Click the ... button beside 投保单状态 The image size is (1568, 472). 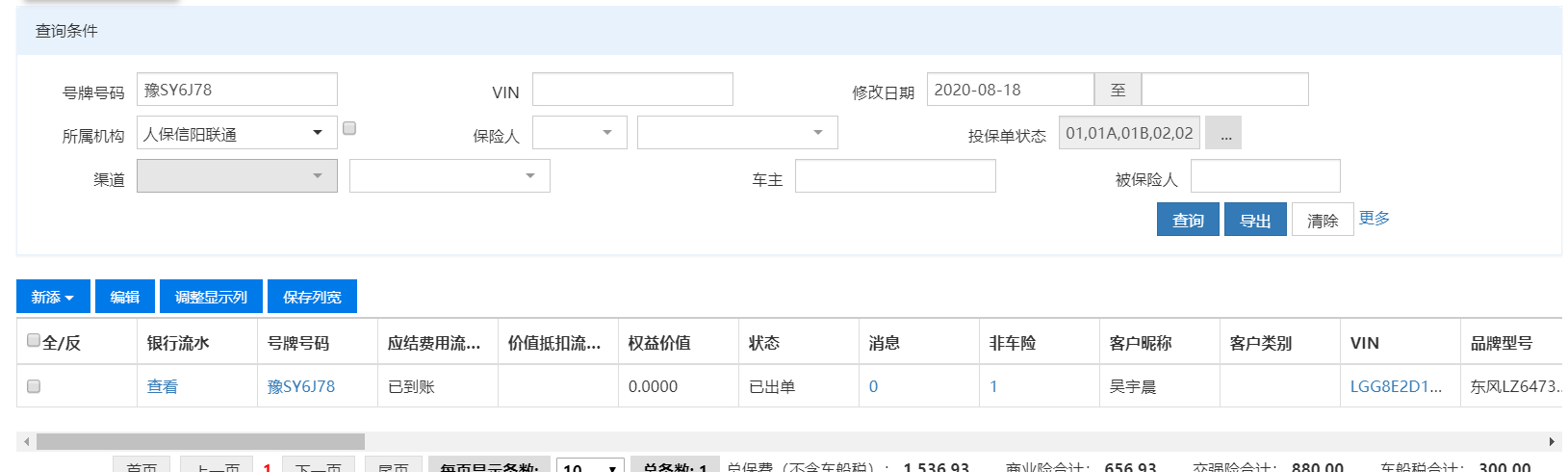(x=1223, y=133)
